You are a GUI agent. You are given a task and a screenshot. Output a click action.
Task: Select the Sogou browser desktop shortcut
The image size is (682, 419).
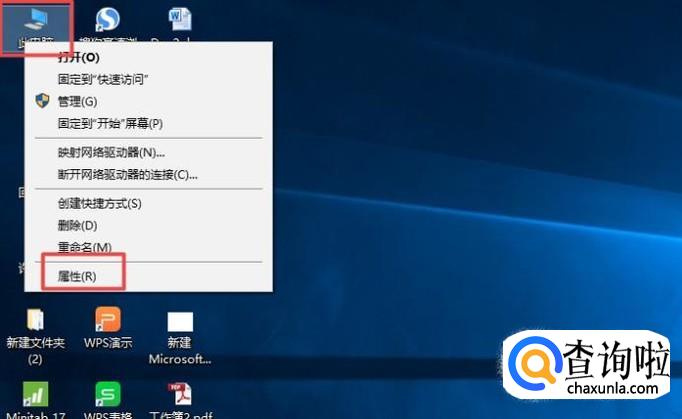[107, 20]
